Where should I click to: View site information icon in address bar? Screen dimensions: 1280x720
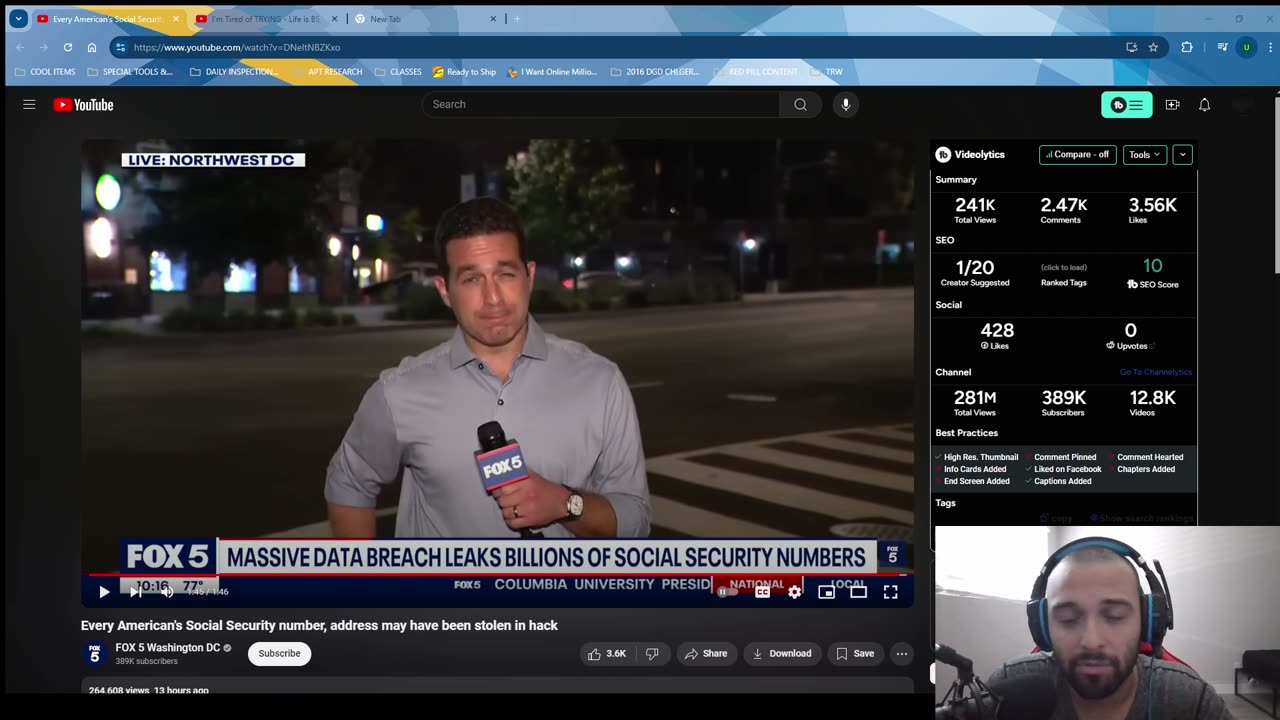(120, 47)
